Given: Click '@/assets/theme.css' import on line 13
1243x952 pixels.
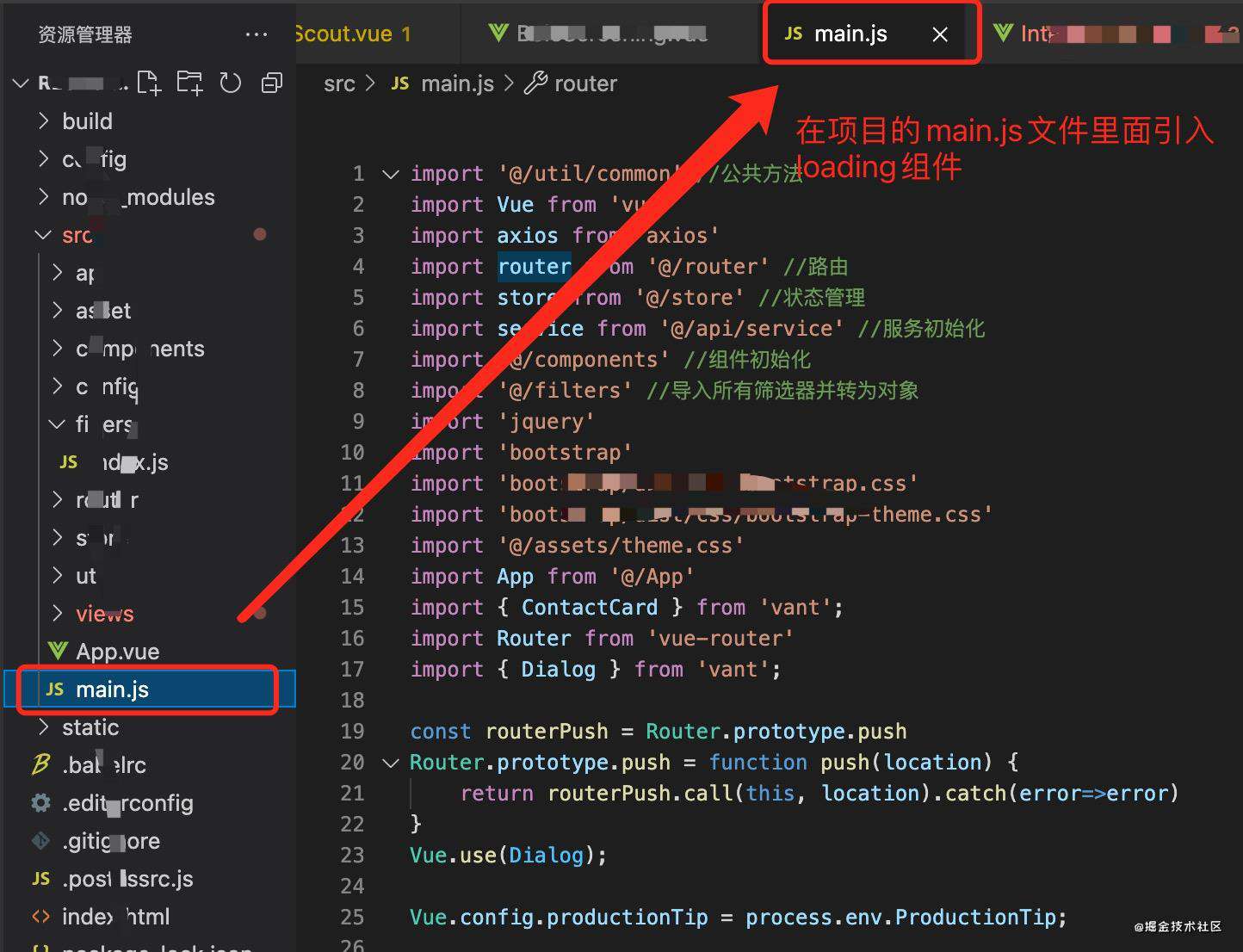Looking at the screenshot, I should pyautogui.click(x=621, y=546).
